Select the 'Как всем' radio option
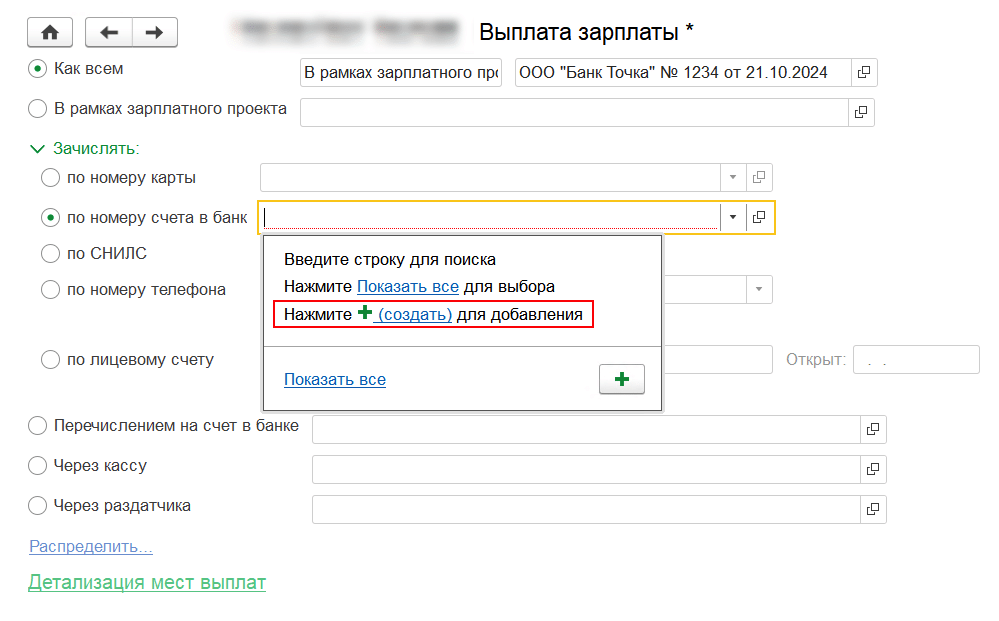This screenshot has height=621, width=999. click(x=38, y=69)
